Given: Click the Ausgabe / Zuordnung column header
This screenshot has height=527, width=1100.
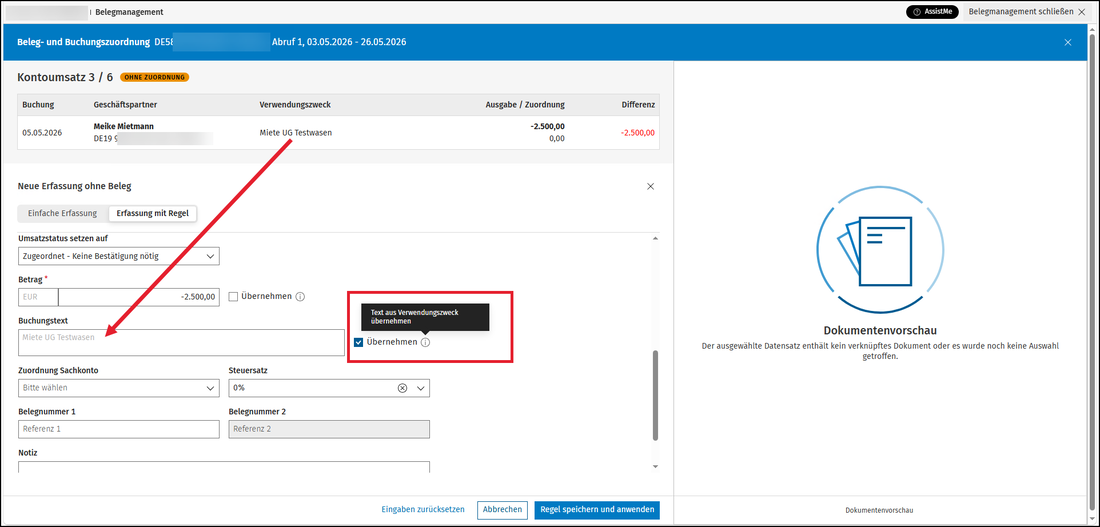Looking at the screenshot, I should (x=525, y=105).
